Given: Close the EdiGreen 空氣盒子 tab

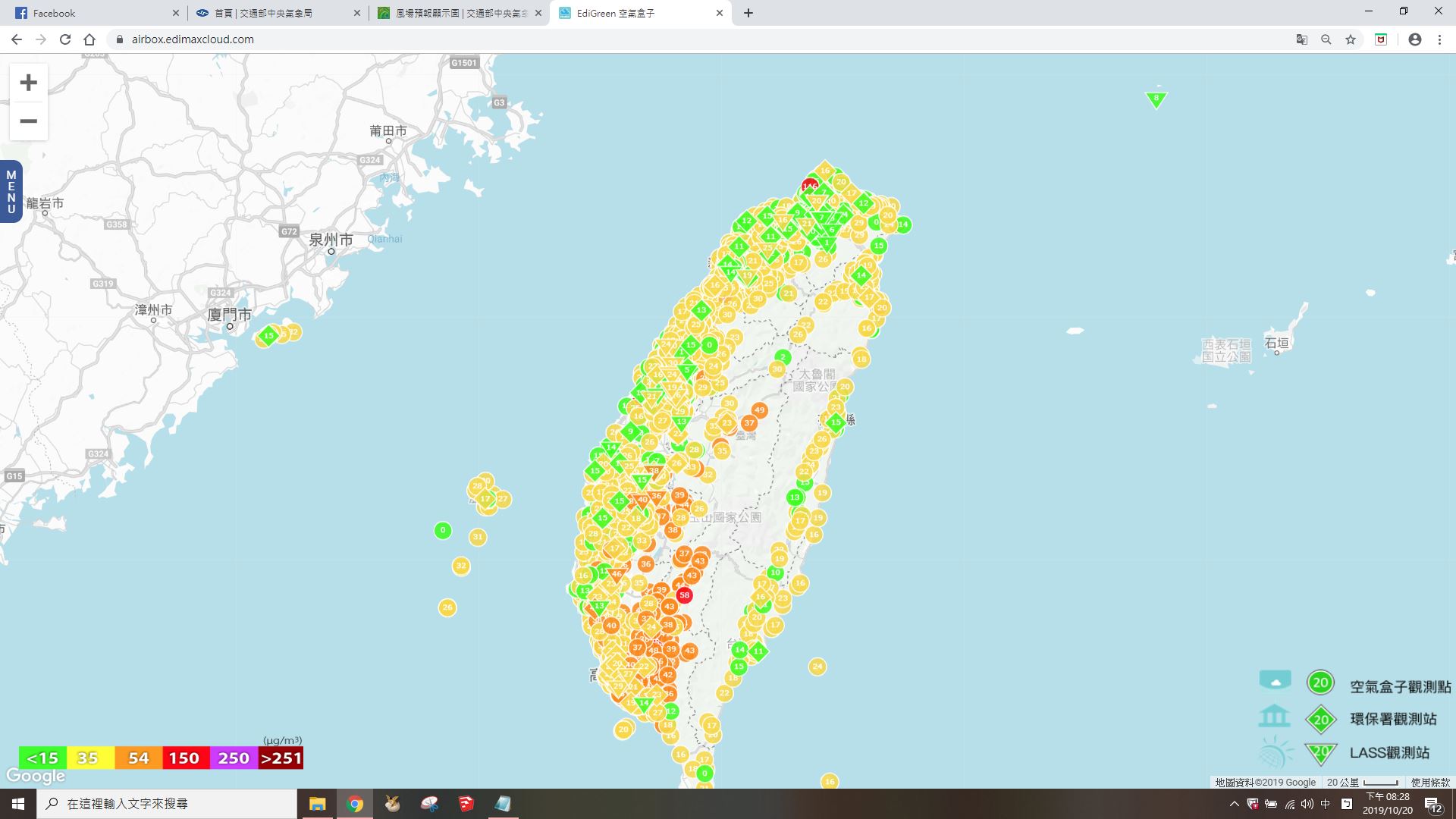Looking at the screenshot, I should click(720, 13).
